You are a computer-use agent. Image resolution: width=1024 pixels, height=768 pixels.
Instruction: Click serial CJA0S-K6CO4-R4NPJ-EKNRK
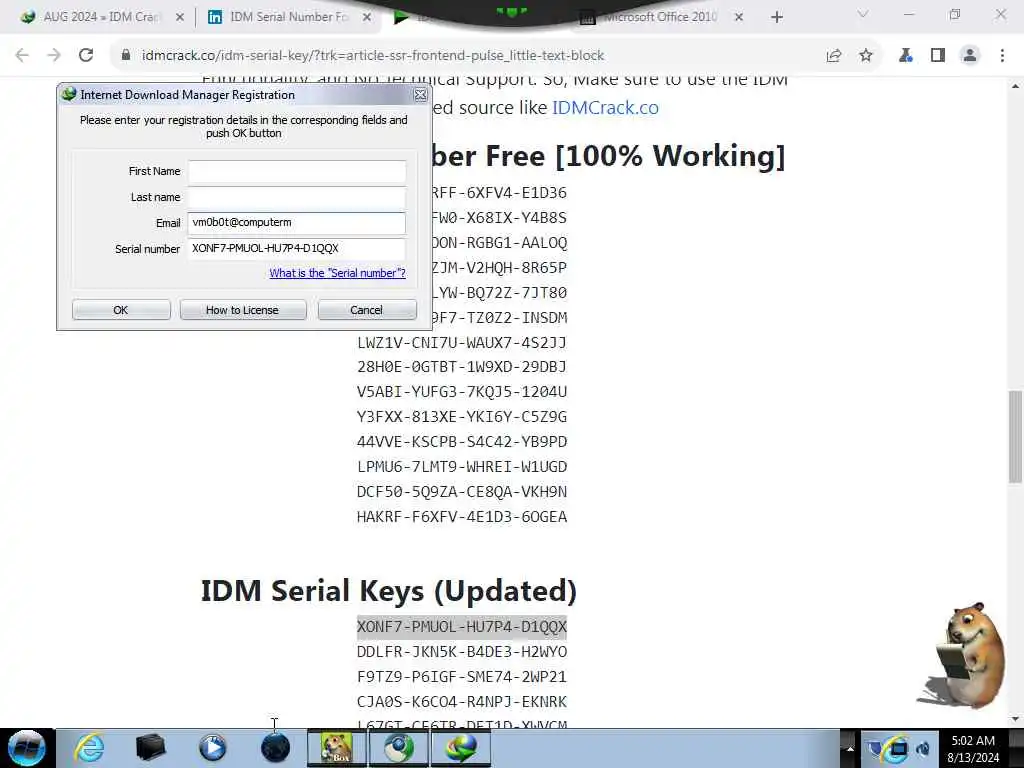(462, 701)
